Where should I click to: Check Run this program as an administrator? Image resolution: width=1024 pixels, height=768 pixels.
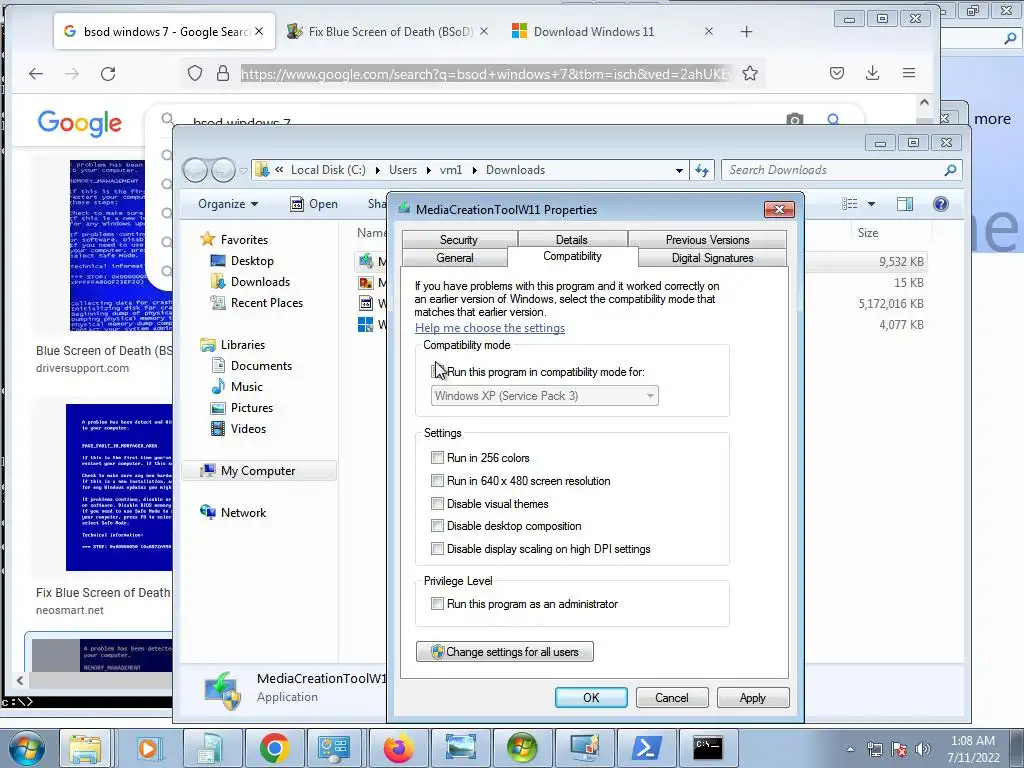pyautogui.click(x=437, y=604)
